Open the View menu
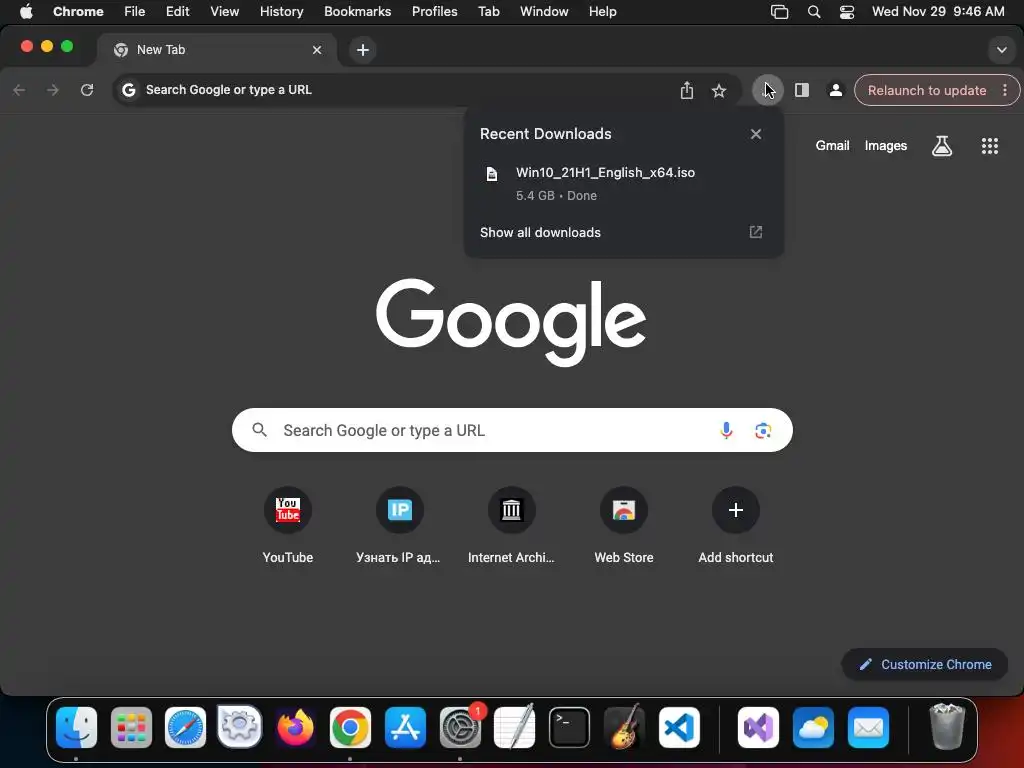The width and height of the screenshot is (1024, 768). click(x=224, y=12)
